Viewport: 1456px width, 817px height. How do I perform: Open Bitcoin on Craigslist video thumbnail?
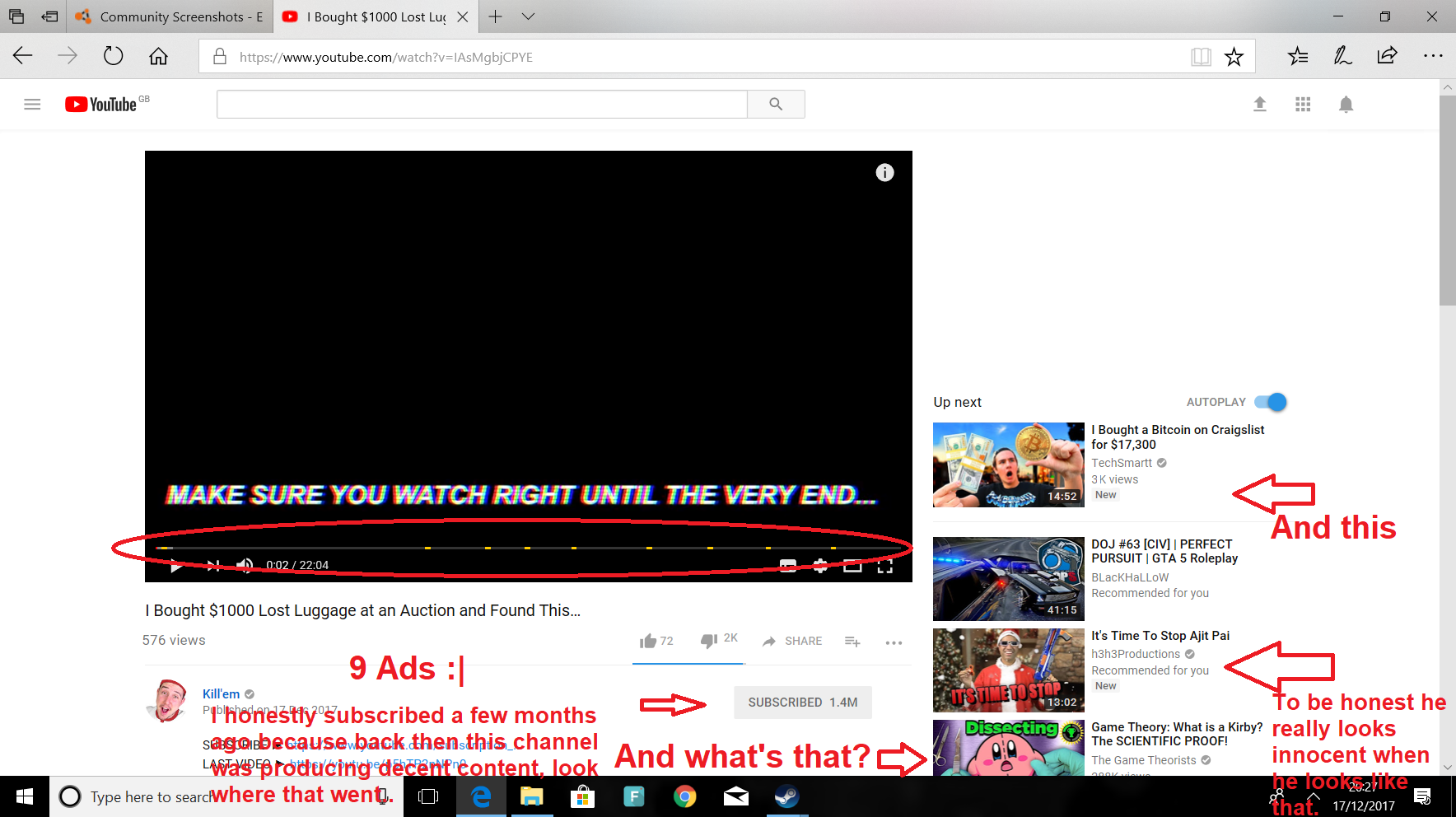[x=1008, y=465]
